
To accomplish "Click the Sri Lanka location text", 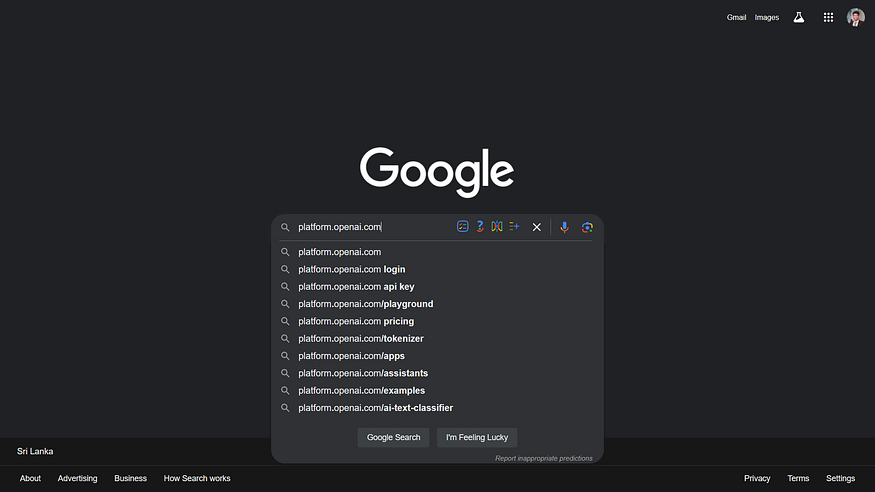I will pos(35,451).
